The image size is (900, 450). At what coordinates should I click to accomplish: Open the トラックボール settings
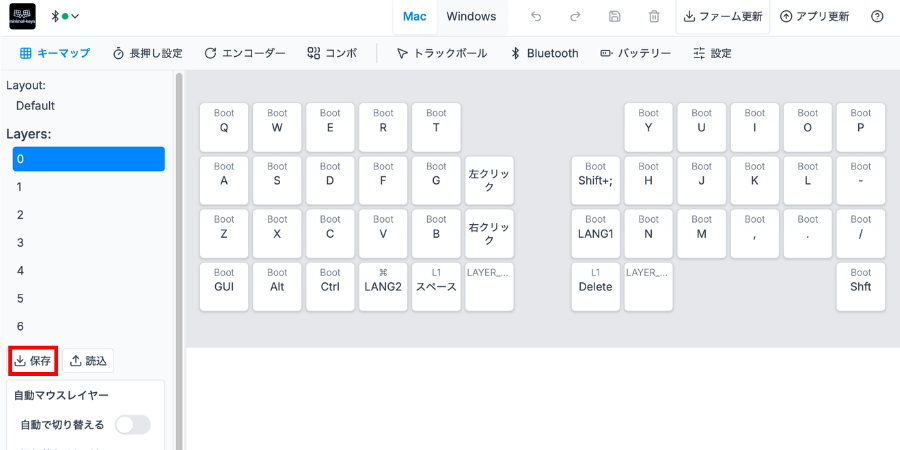(x=442, y=53)
